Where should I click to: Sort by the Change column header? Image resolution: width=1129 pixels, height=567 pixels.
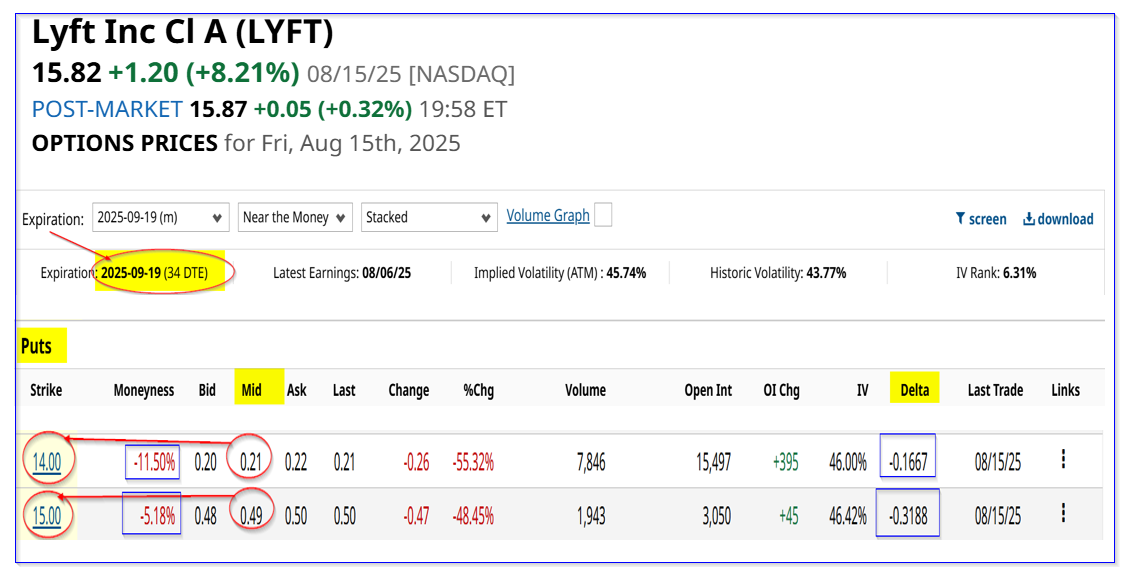click(x=409, y=390)
